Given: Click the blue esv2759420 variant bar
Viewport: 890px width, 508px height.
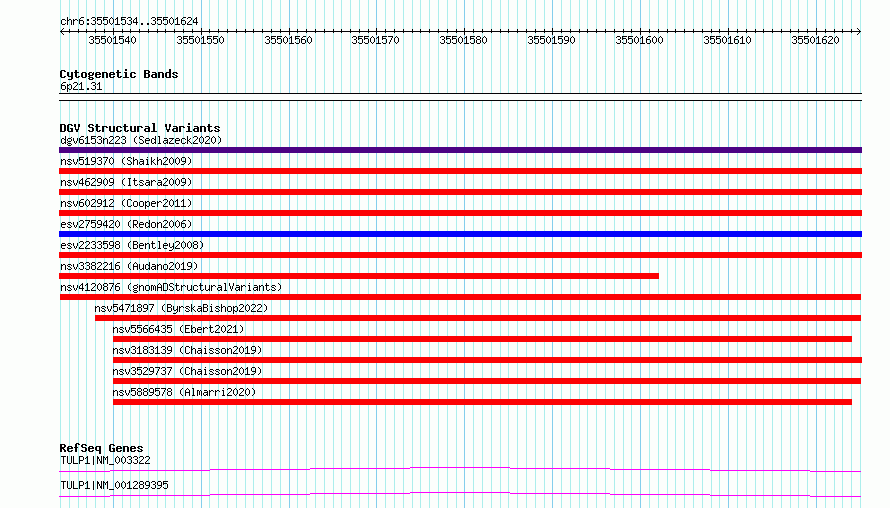Looking at the screenshot, I should coord(460,234).
